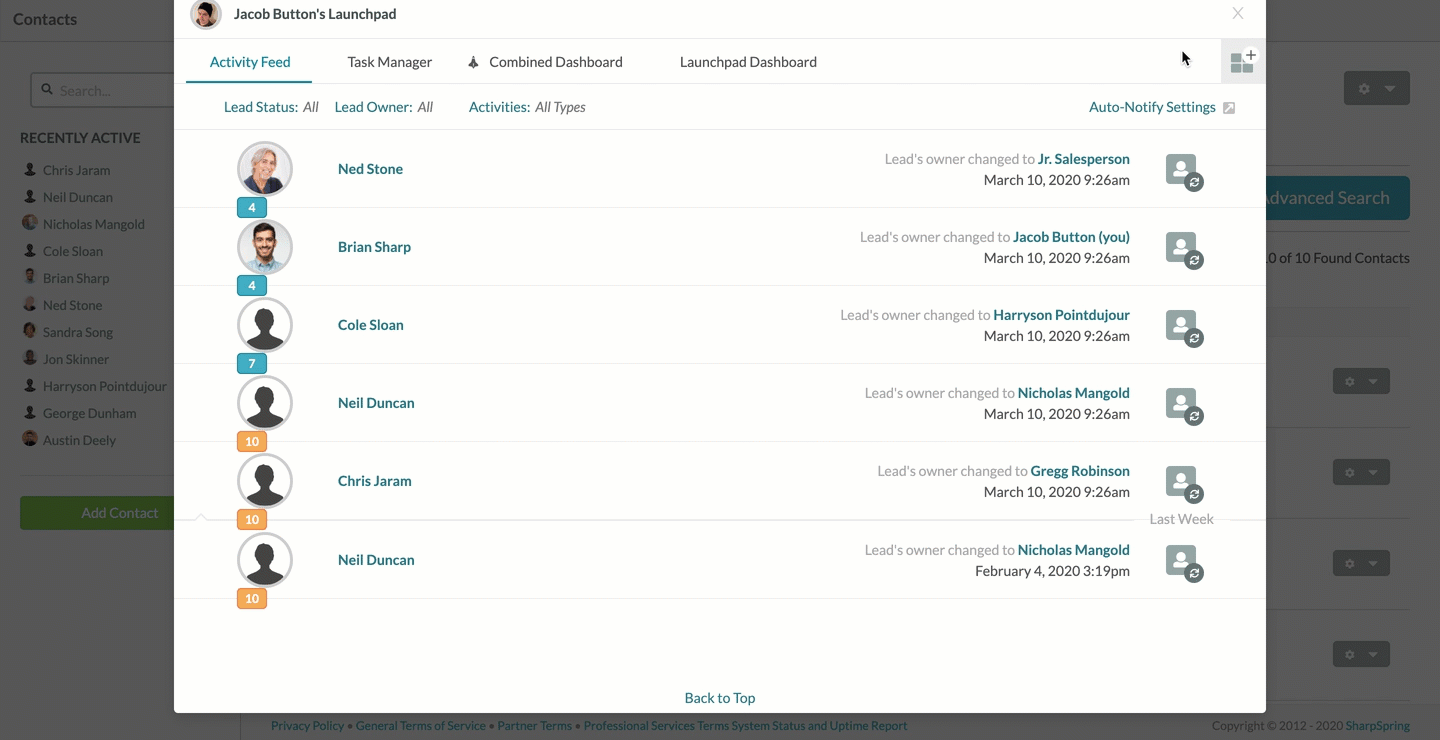Open the Lead Status filter dropdown
This screenshot has height=740, width=1440.
(x=271, y=107)
